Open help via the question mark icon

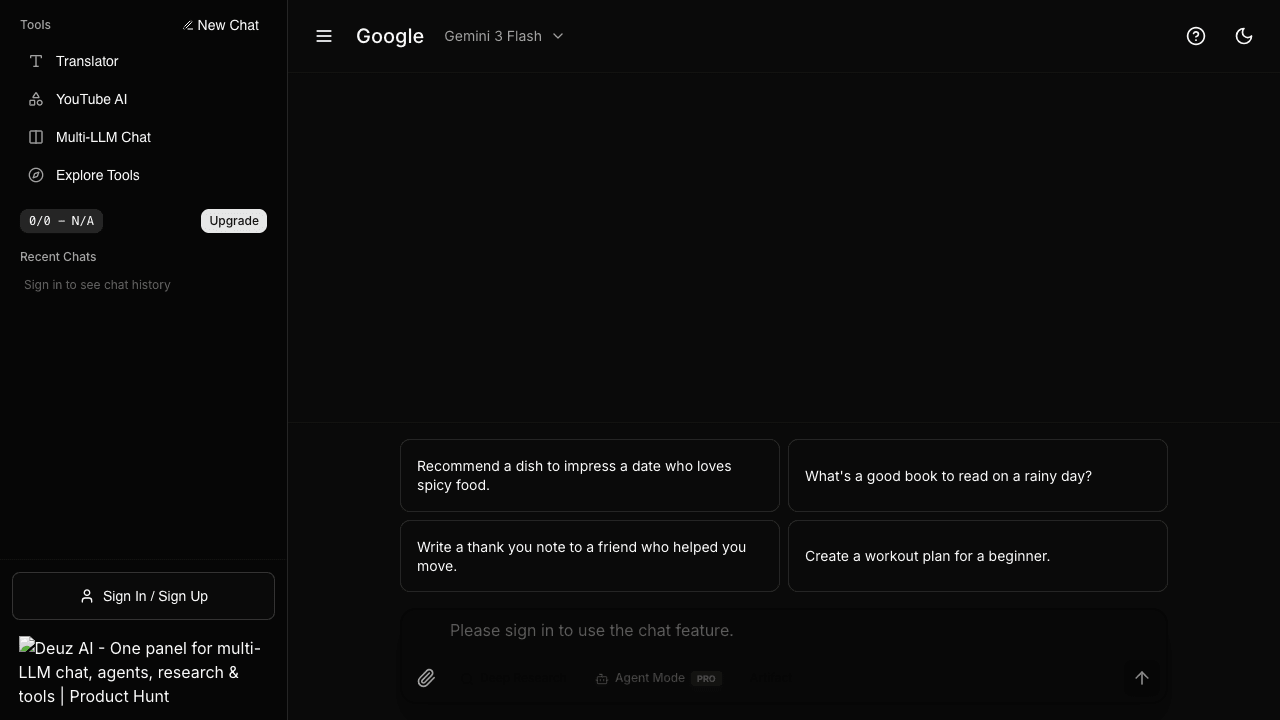pos(1196,36)
